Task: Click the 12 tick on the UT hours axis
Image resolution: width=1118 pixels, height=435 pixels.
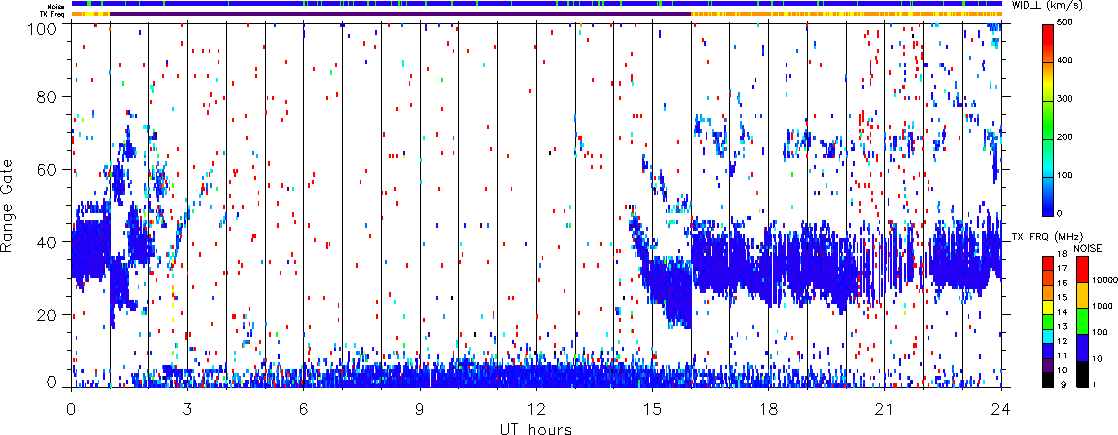Action: [536, 410]
